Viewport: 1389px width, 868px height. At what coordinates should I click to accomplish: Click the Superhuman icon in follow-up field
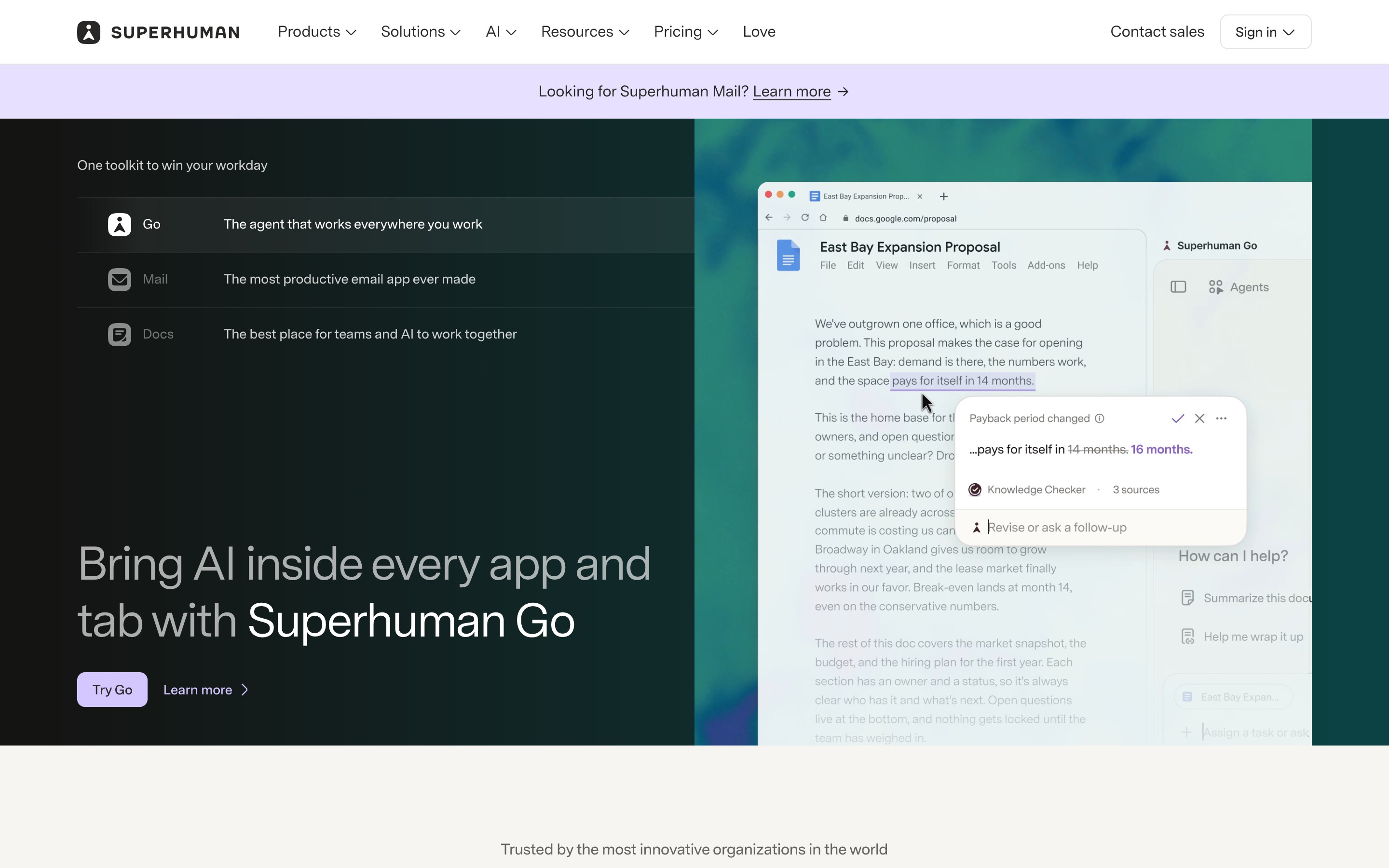coord(976,527)
